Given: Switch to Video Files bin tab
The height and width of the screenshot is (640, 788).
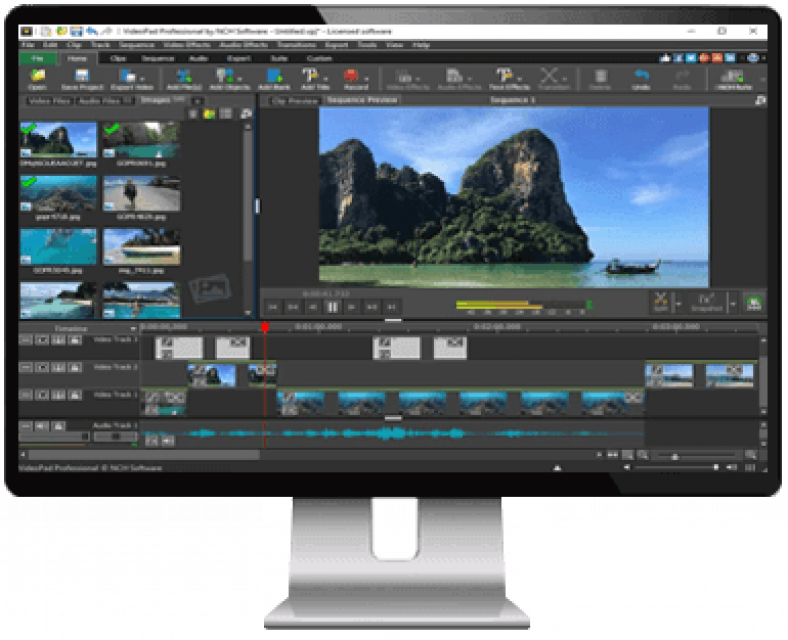Looking at the screenshot, I should (49, 101).
